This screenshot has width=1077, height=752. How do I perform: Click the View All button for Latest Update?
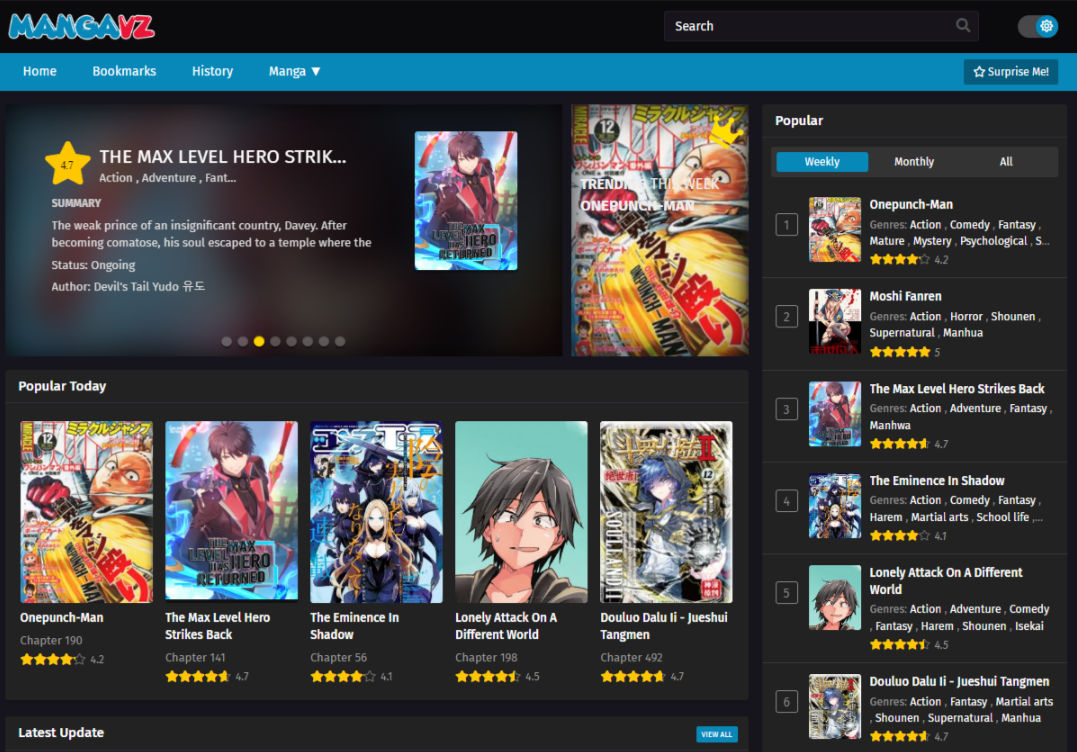tap(716, 734)
